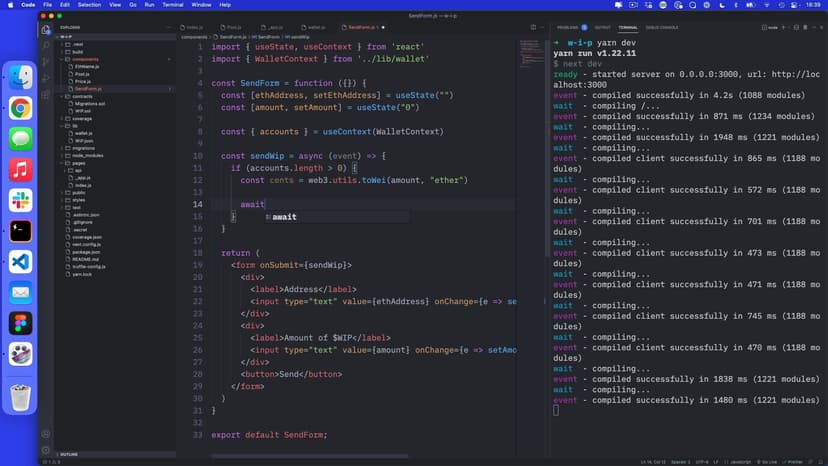The image size is (828, 466).
Task: Launch Visual Studio Code from the dock
Action: click(x=20, y=261)
